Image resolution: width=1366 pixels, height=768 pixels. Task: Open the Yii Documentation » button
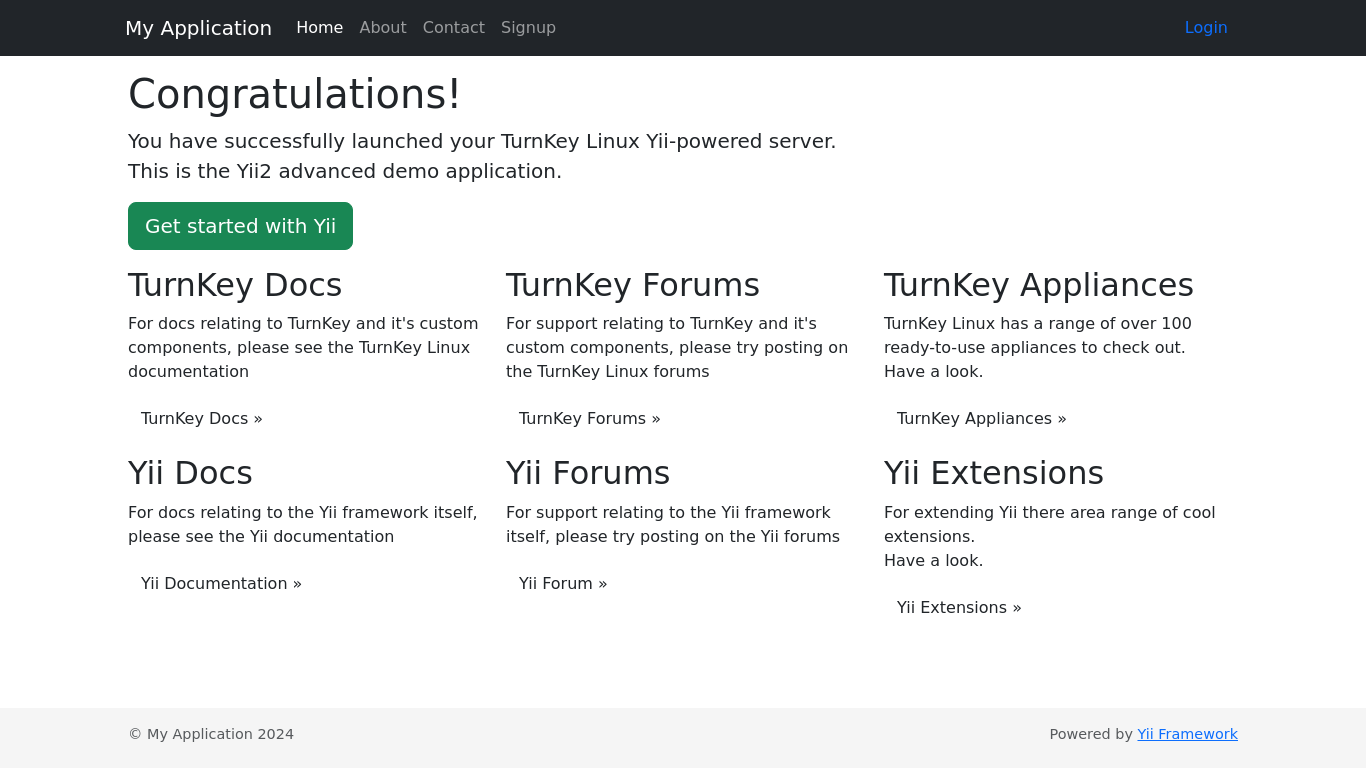[x=221, y=584]
